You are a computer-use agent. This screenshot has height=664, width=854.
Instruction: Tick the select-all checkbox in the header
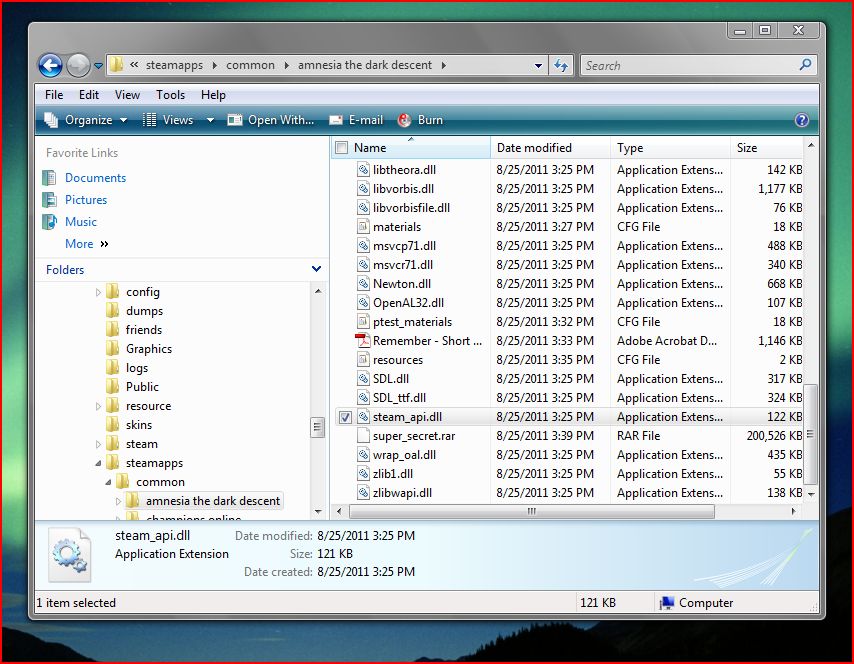[x=342, y=148]
